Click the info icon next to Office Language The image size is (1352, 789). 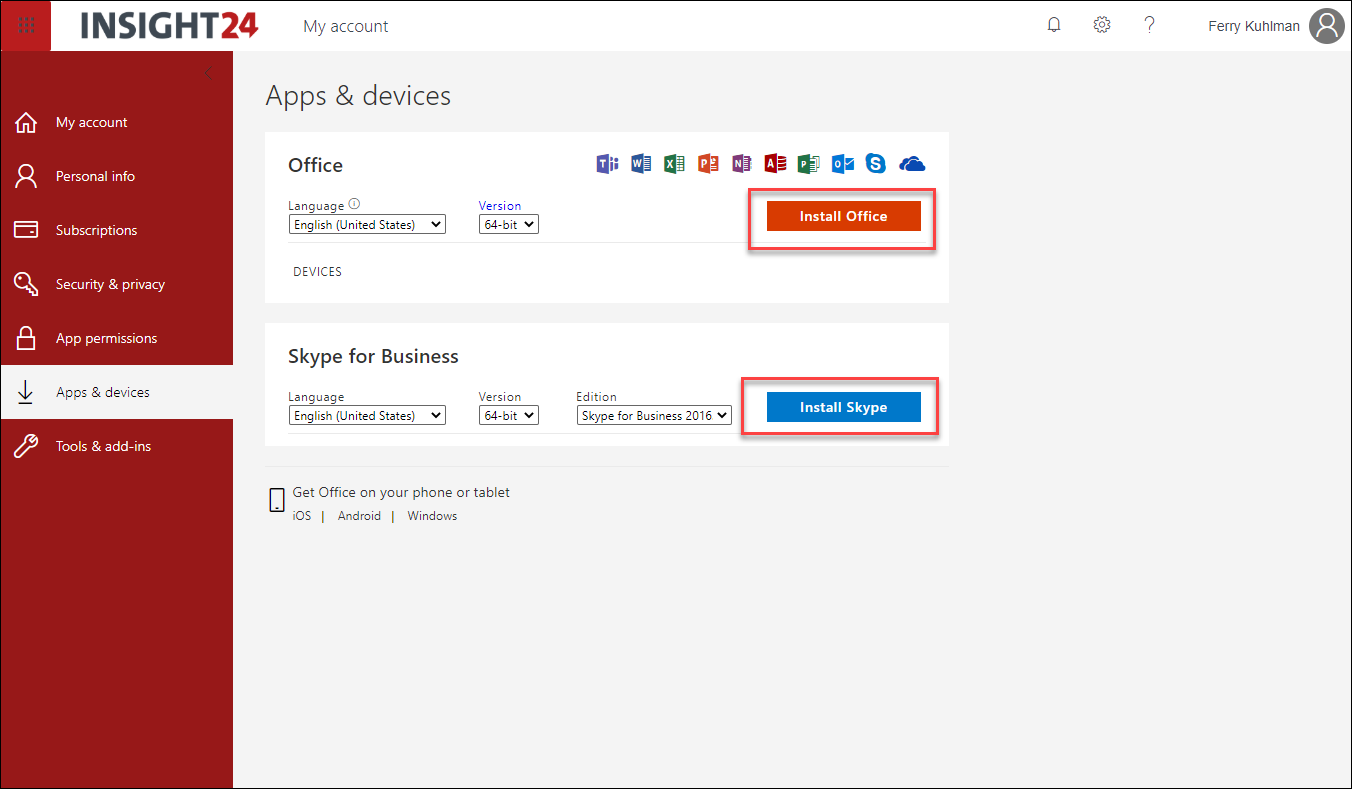pyautogui.click(x=354, y=204)
